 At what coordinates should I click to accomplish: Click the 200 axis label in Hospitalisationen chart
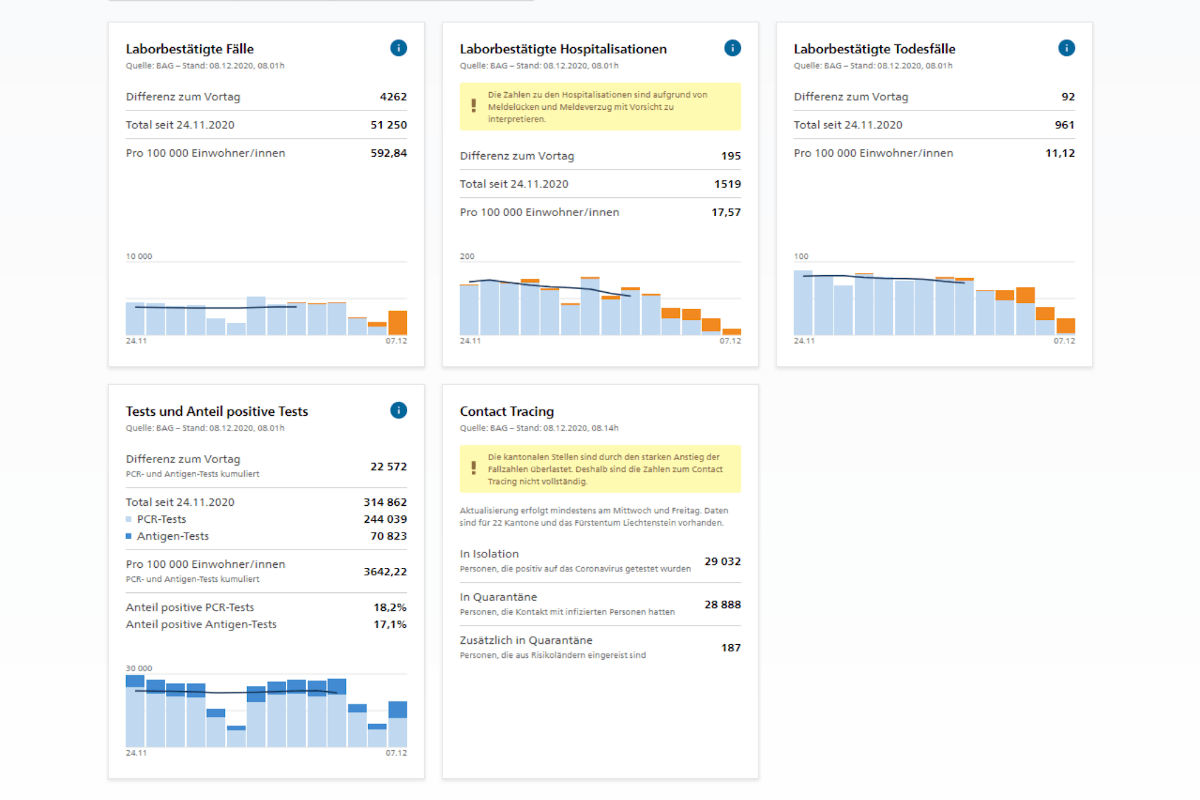[467, 257]
